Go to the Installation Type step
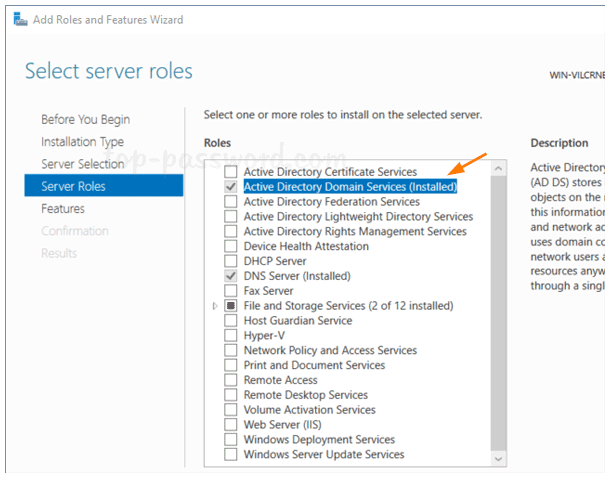The width and height of the screenshot is (614, 482). click(x=82, y=142)
